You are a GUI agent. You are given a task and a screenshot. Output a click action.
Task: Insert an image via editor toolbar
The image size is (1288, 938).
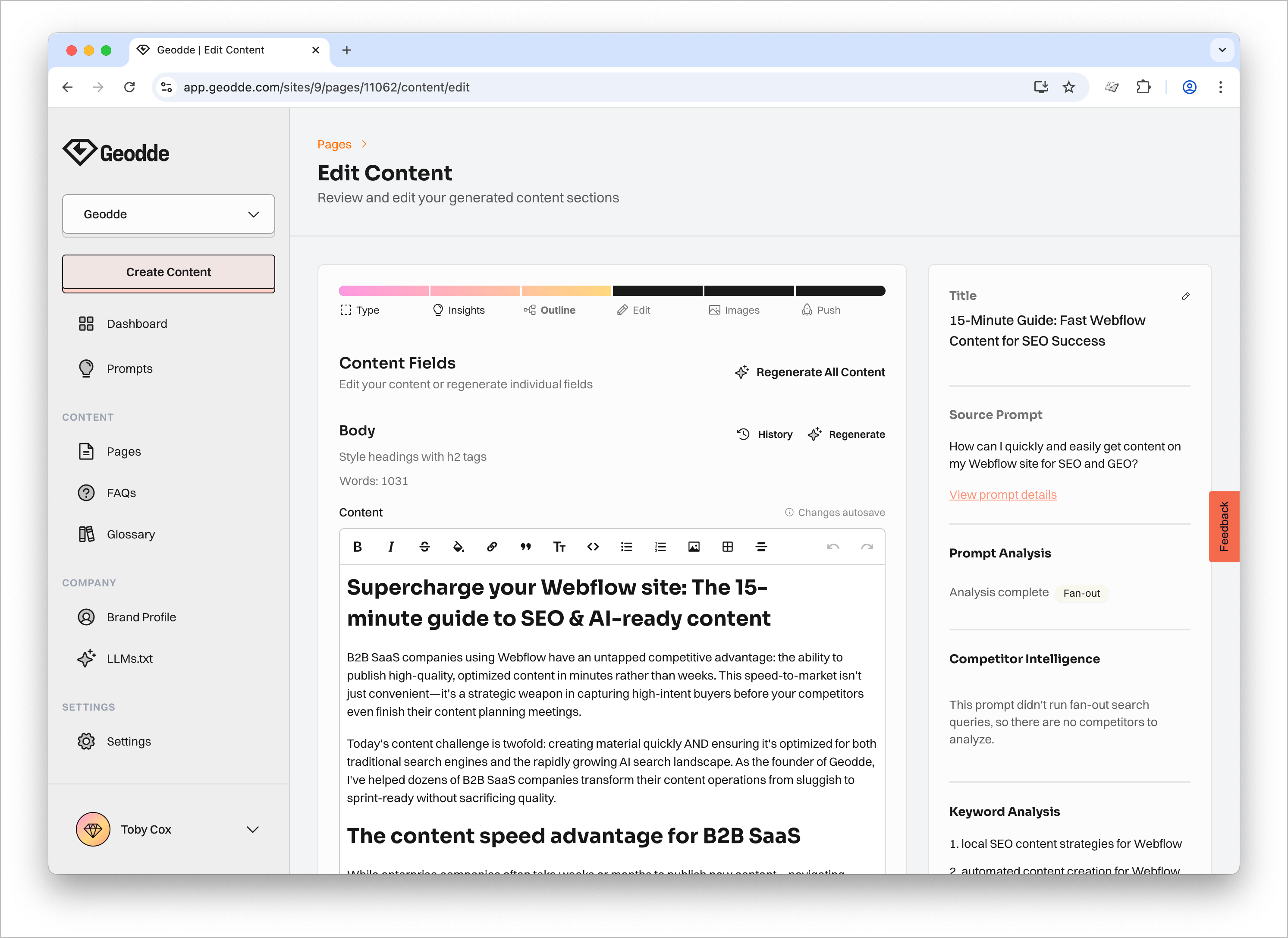coord(694,547)
